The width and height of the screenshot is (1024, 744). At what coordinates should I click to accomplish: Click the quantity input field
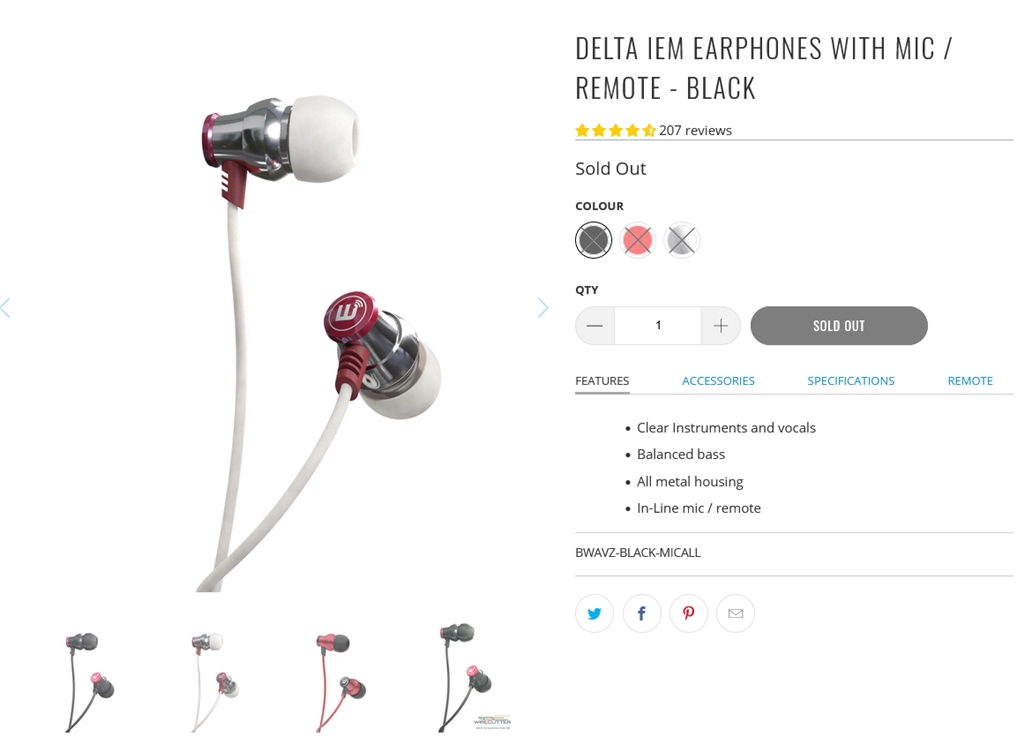(658, 325)
